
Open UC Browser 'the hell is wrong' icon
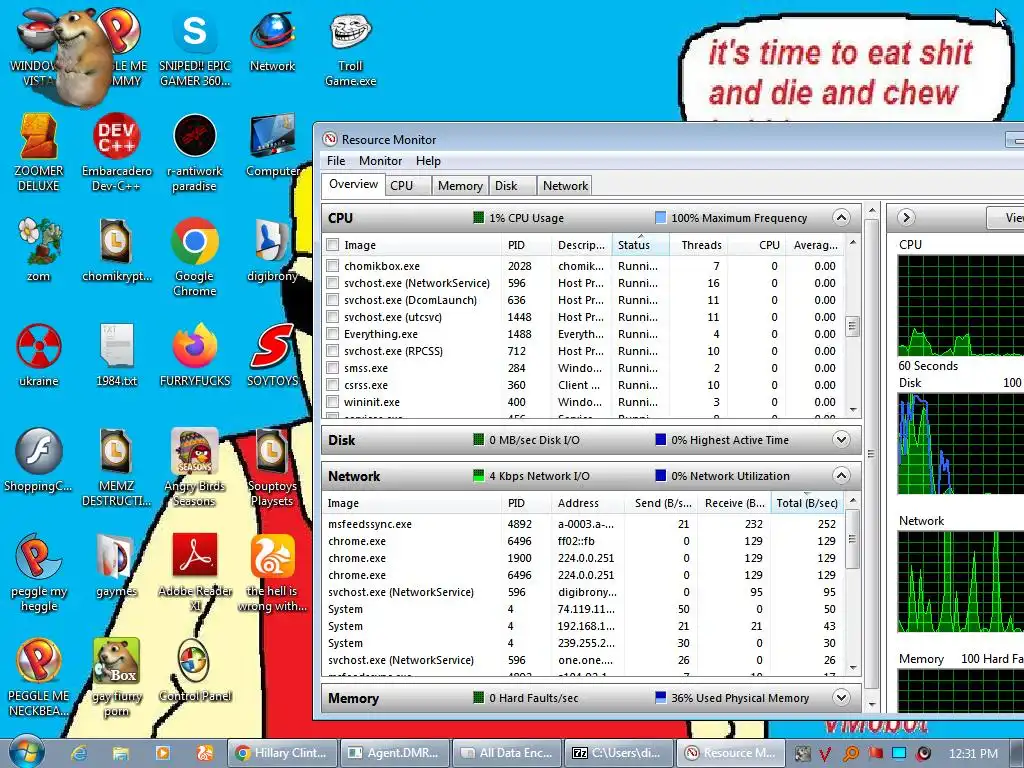(272, 573)
